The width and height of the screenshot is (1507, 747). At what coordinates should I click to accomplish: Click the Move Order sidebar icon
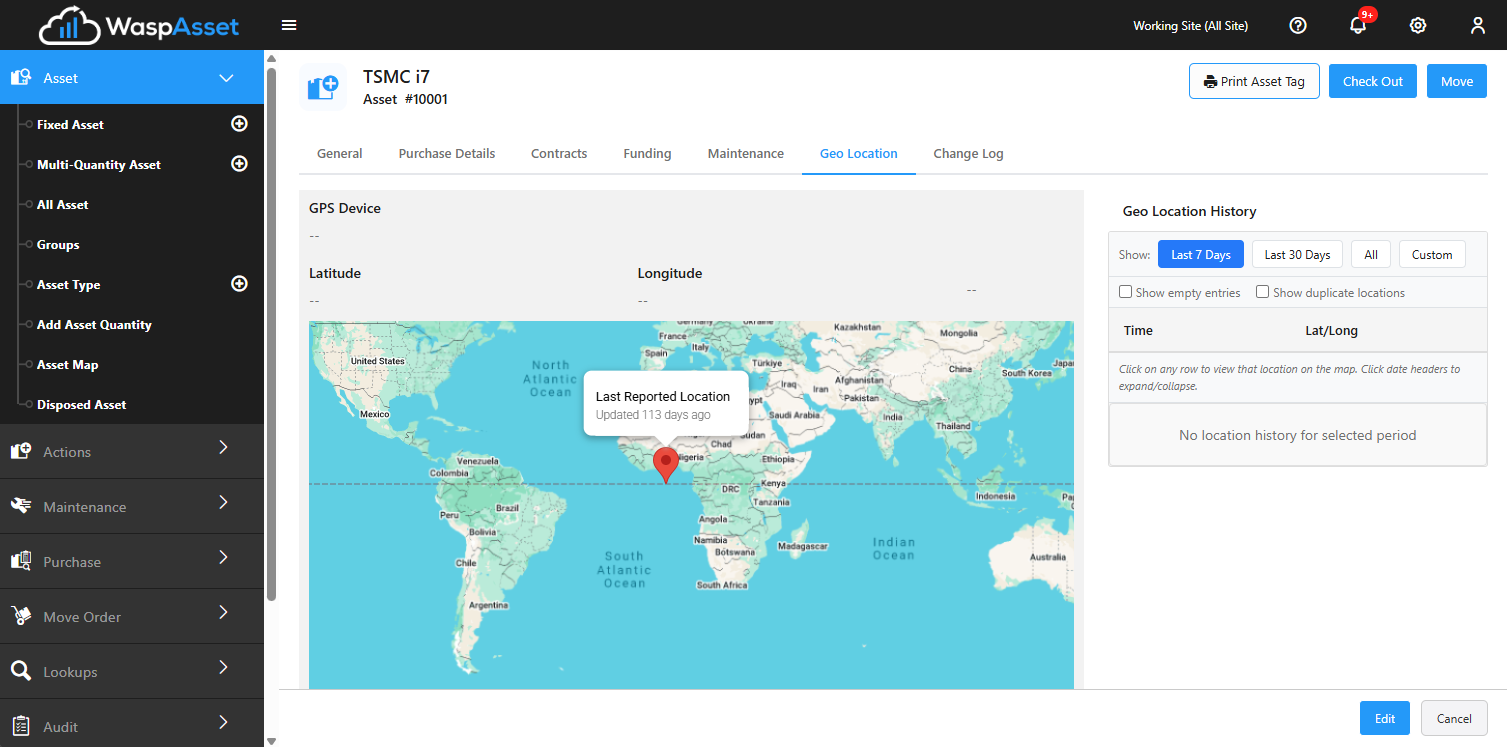20,617
